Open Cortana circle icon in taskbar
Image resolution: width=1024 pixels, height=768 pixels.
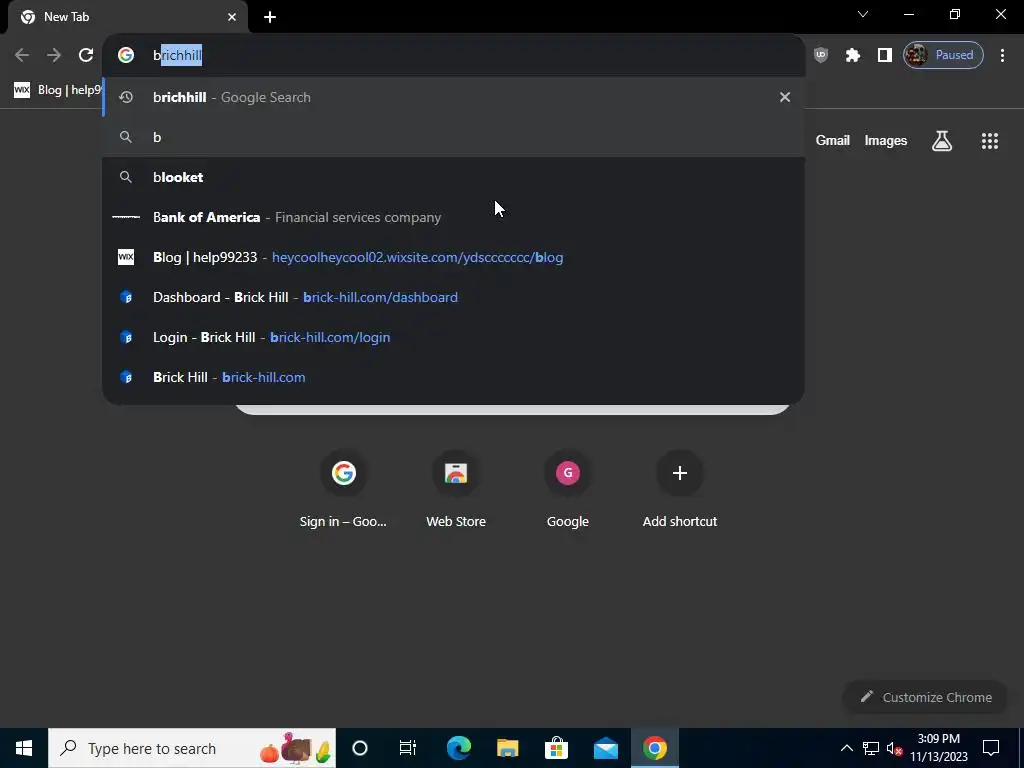pyautogui.click(x=360, y=748)
